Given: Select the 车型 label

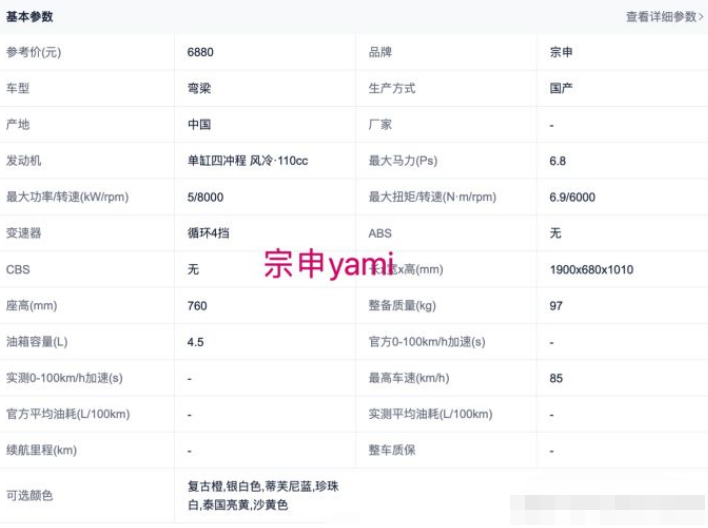Looking at the screenshot, I should [x=18, y=89].
